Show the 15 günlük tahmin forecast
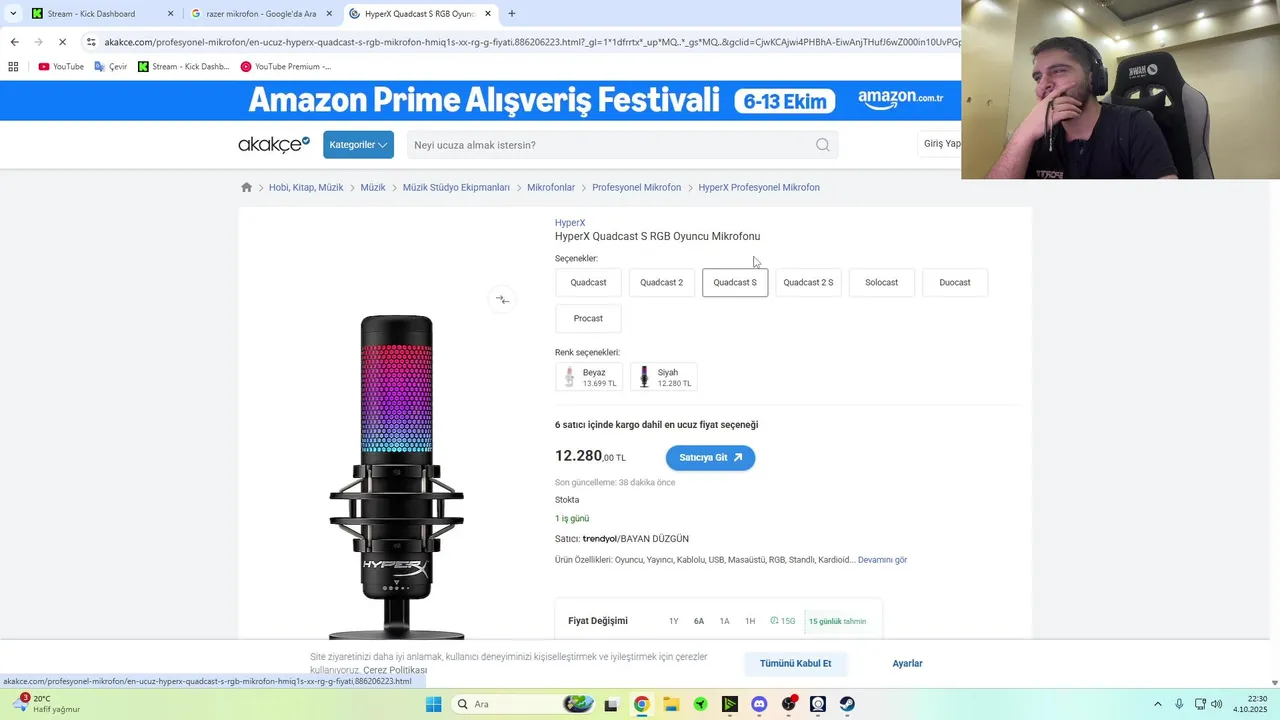The image size is (1280, 720). (x=838, y=621)
